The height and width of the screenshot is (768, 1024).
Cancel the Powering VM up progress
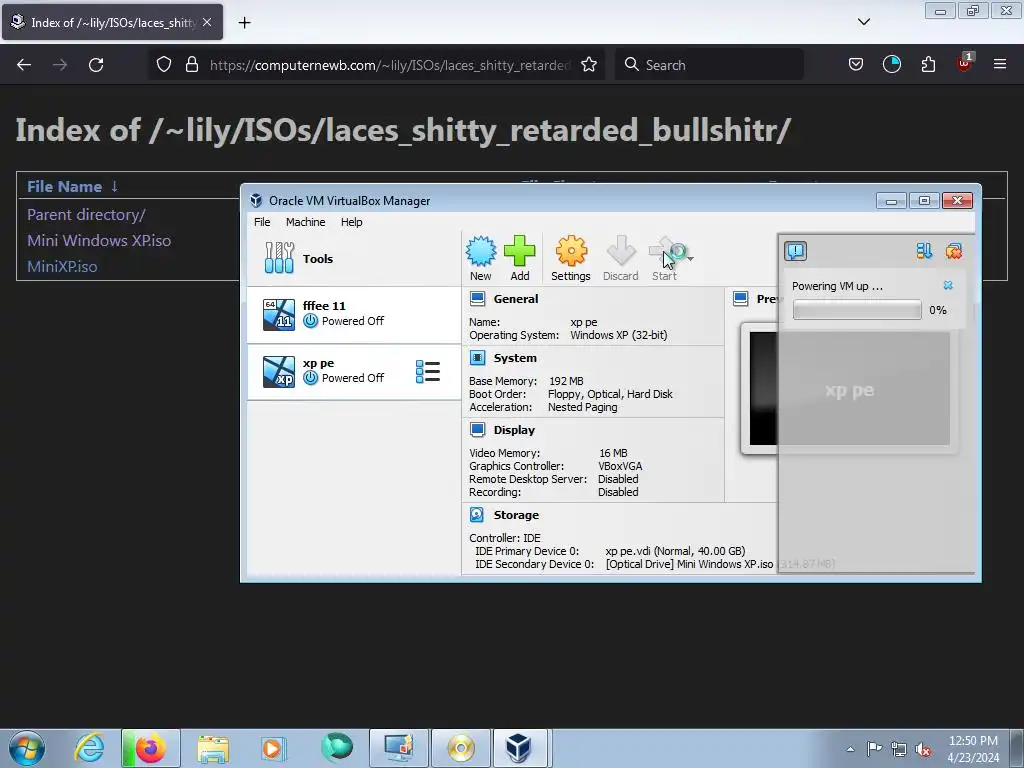point(948,285)
